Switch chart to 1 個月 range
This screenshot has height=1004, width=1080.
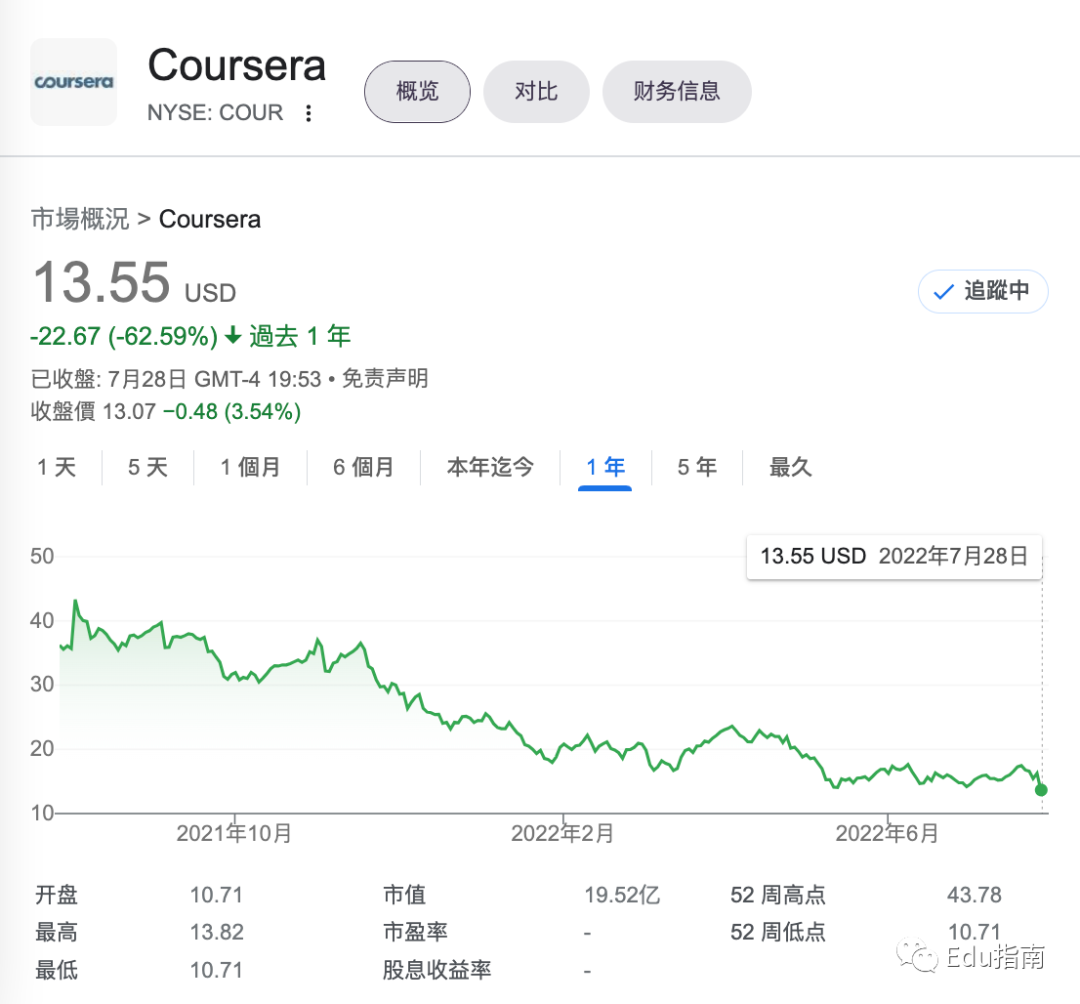coord(250,468)
